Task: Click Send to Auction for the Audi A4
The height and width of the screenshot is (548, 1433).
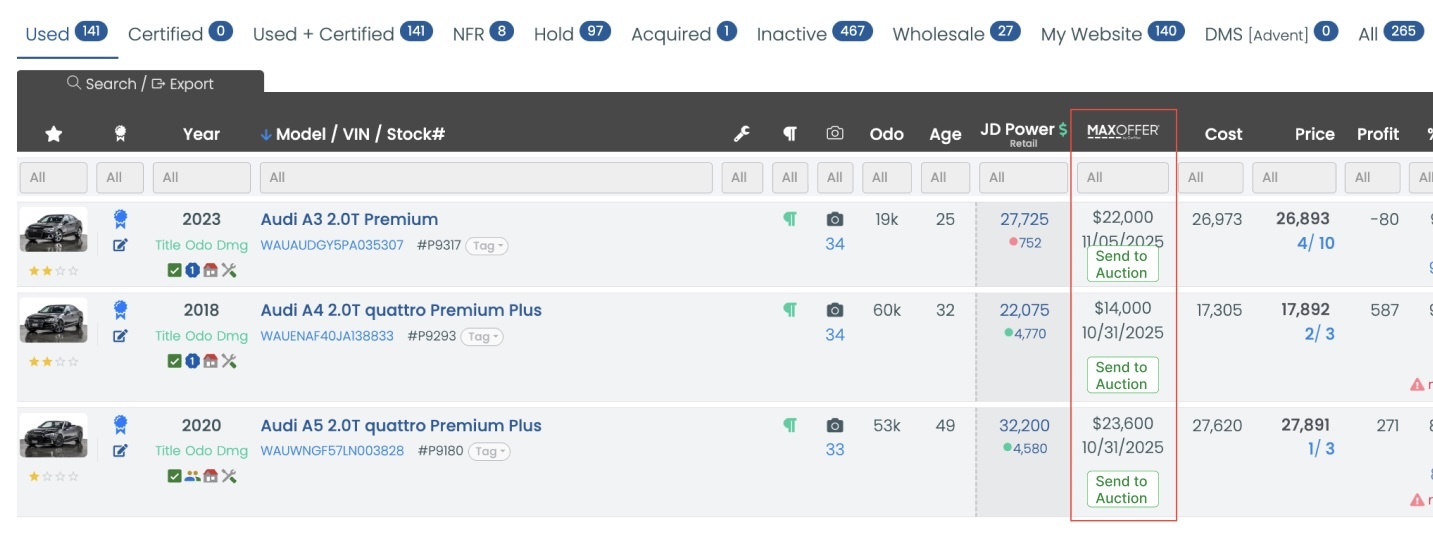Action: coord(1121,375)
